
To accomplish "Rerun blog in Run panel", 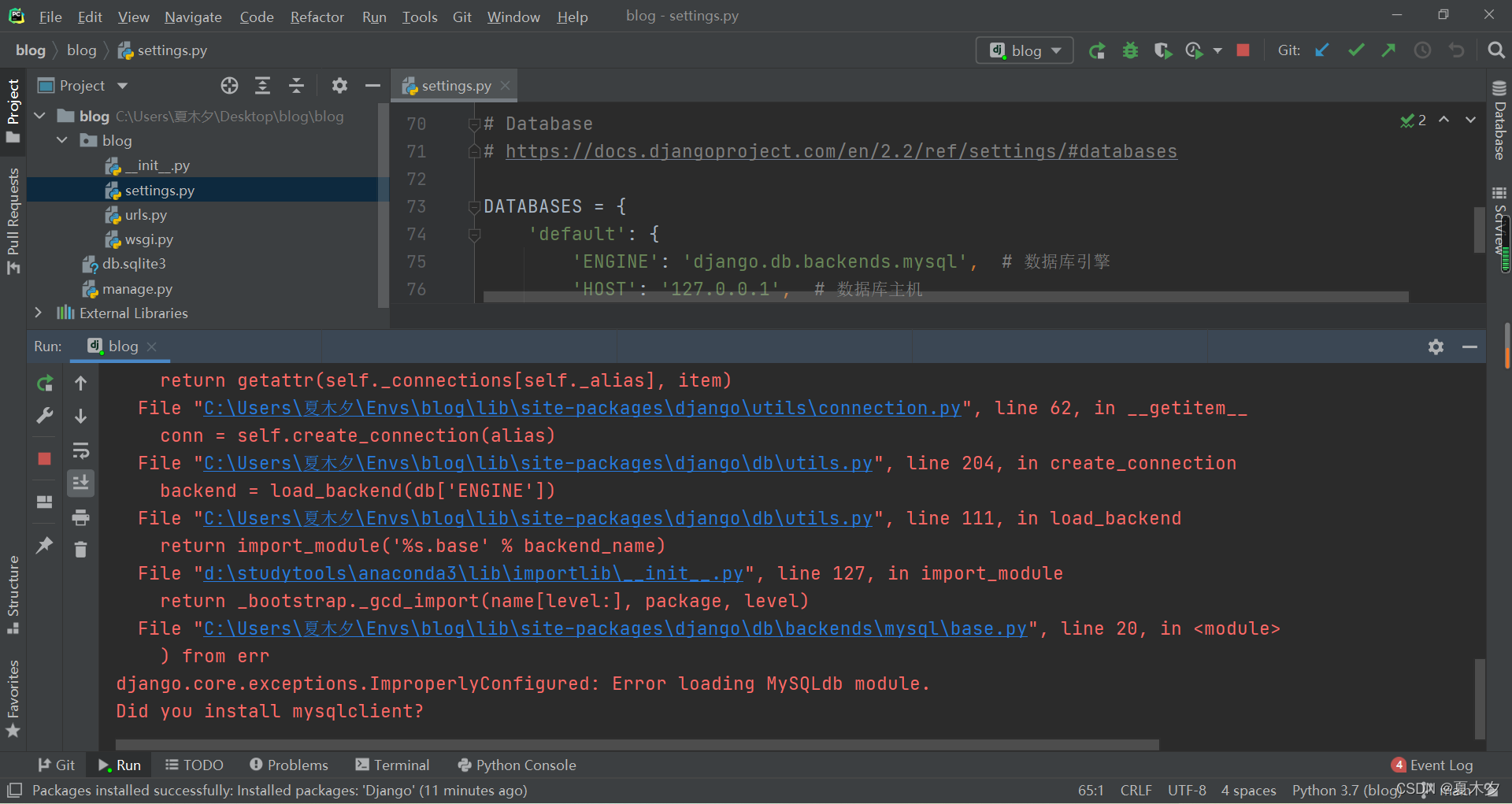I will (x=45, y=383).
